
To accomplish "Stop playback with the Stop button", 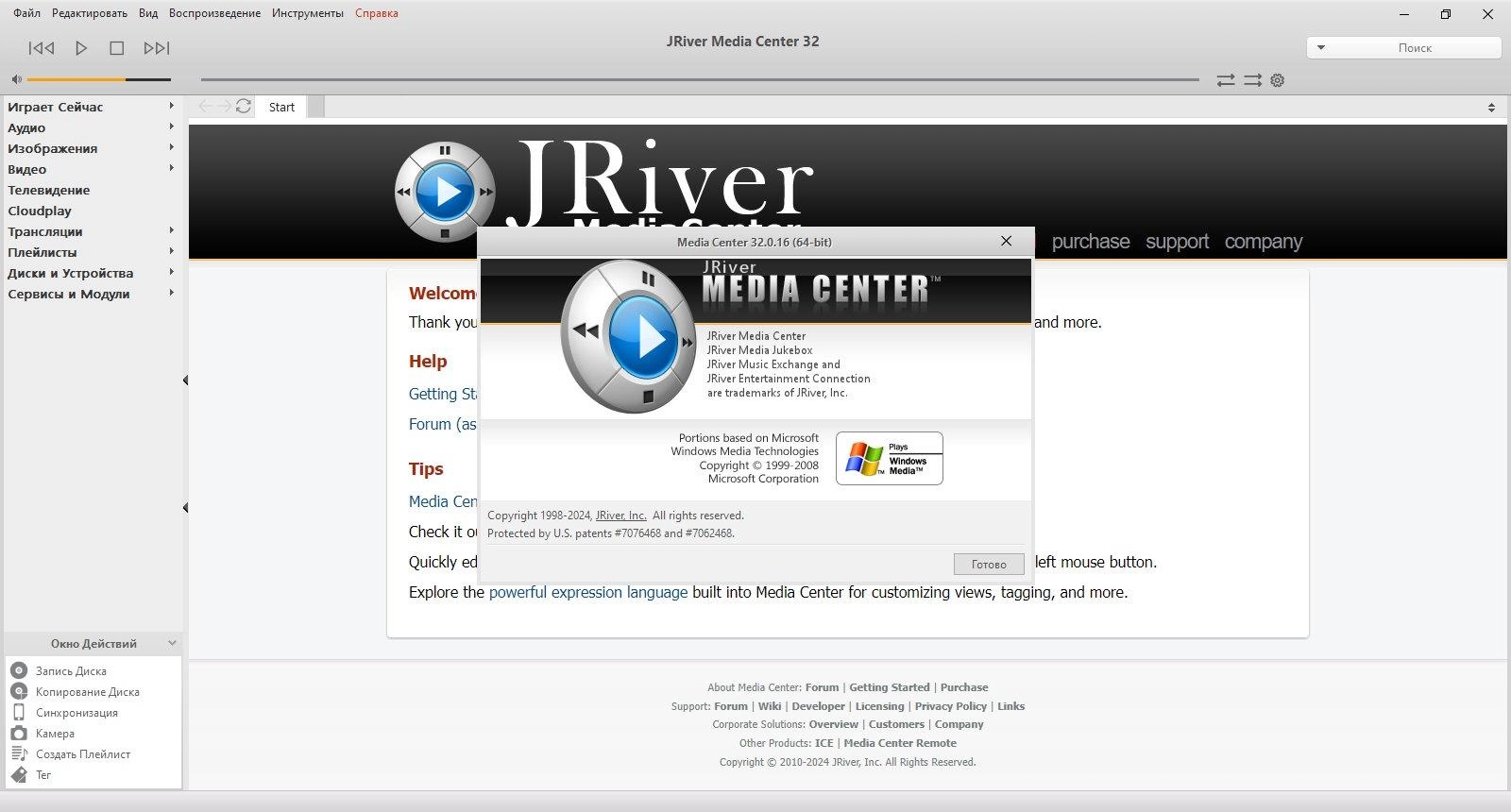I will coord(117,48).
